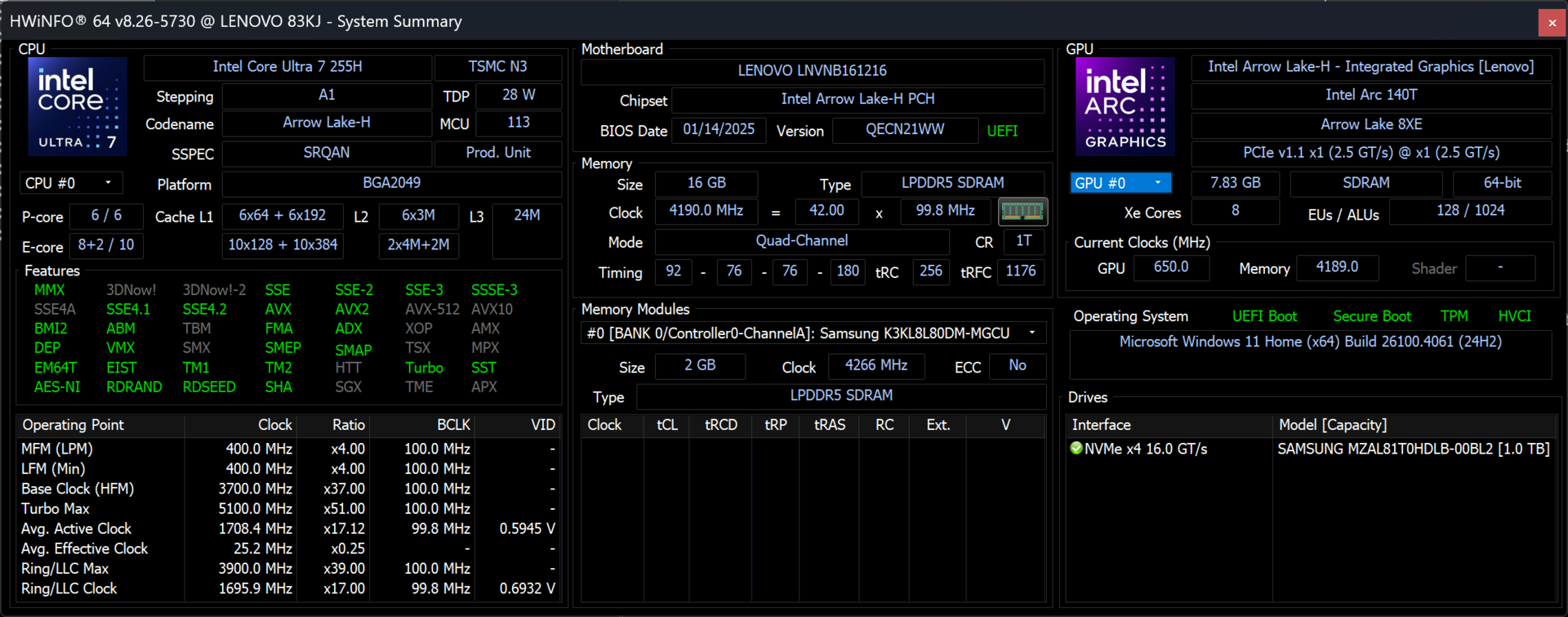Viewport: 1568px width, 617px height.
Task: Click the green "UEFI" label beside BIOS version
Action: (1002, 131)
